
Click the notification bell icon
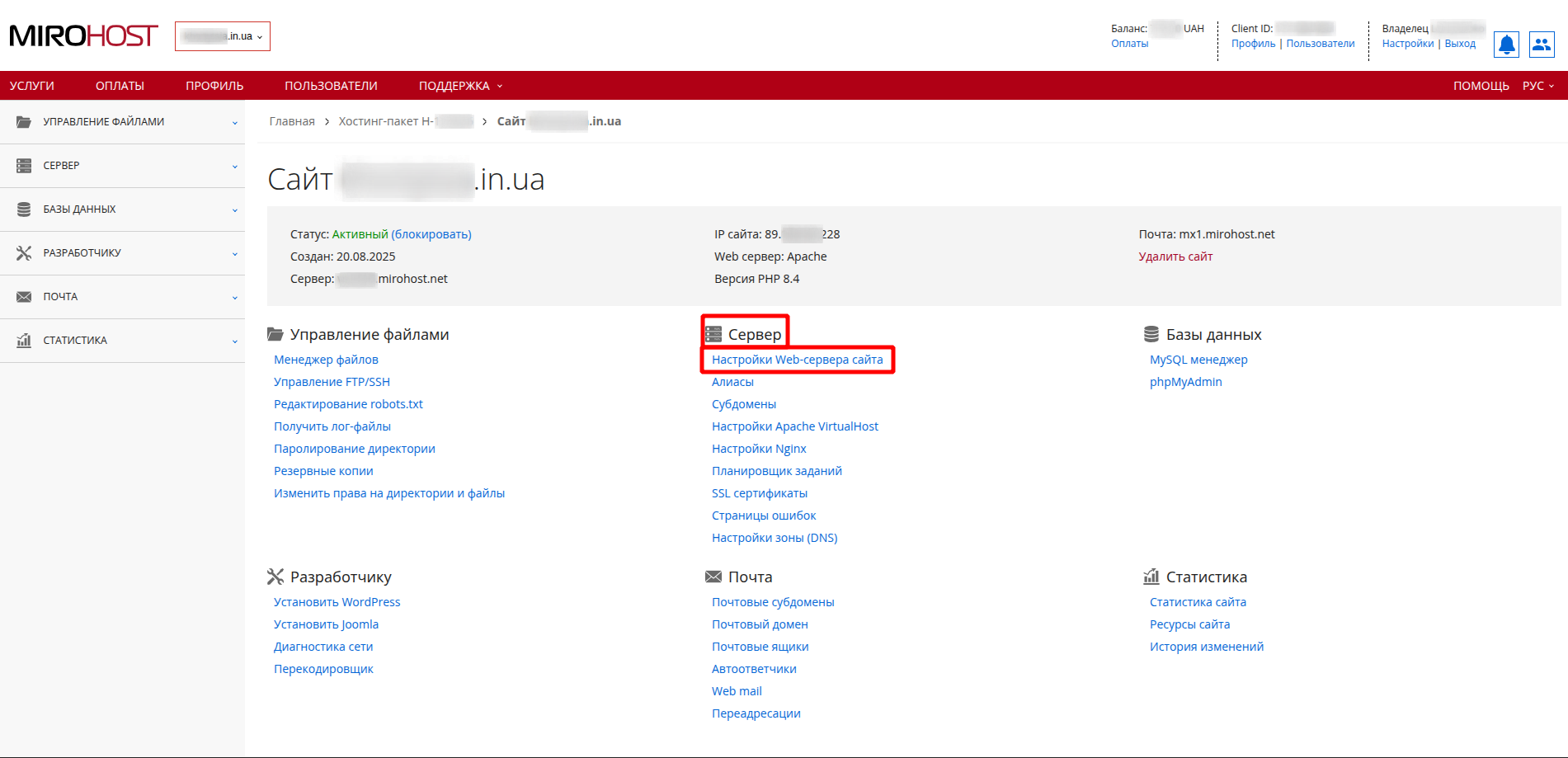(x=1506, y=45)
